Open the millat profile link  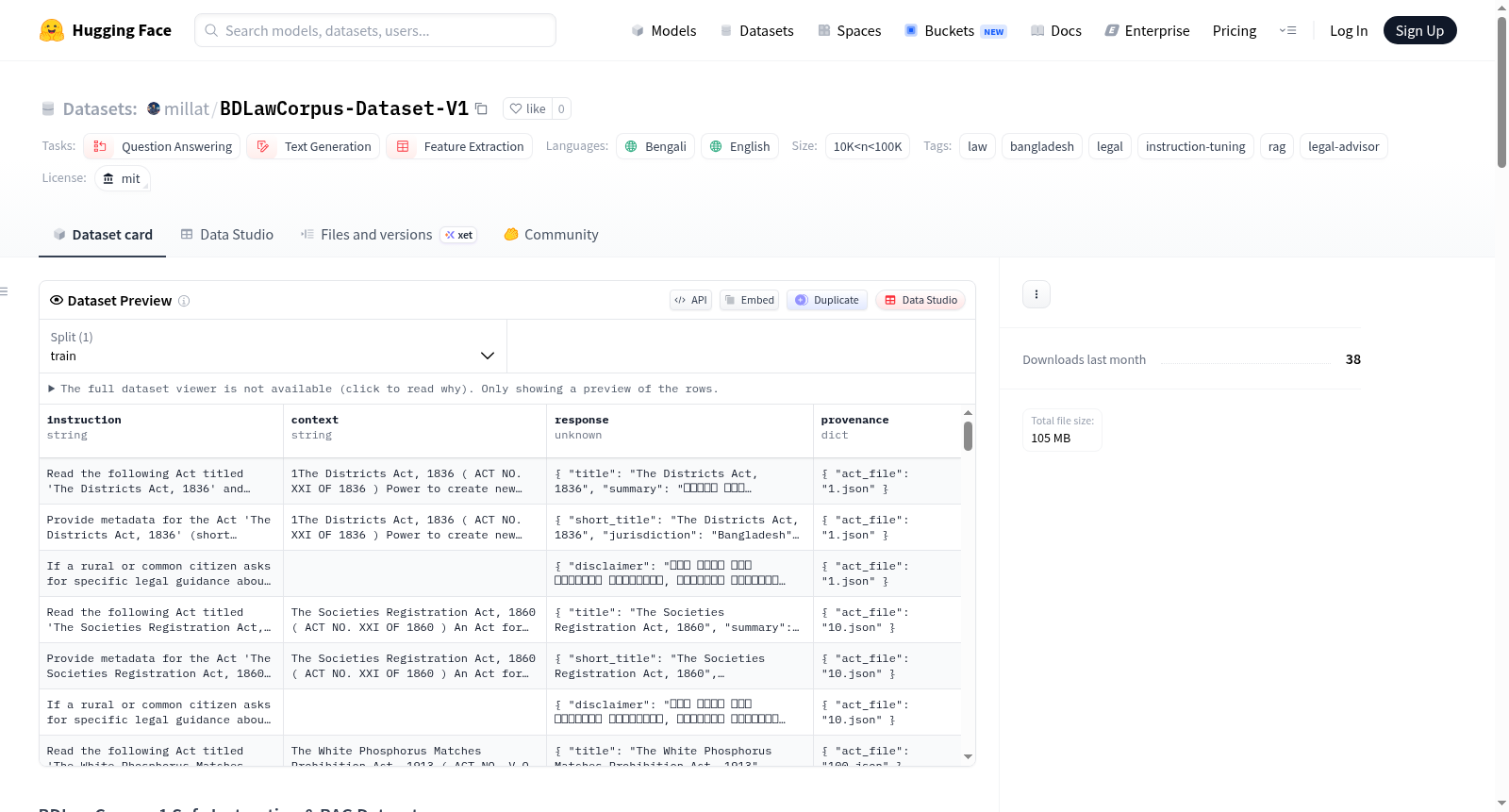pyautogui.click(x=187, y=108)
